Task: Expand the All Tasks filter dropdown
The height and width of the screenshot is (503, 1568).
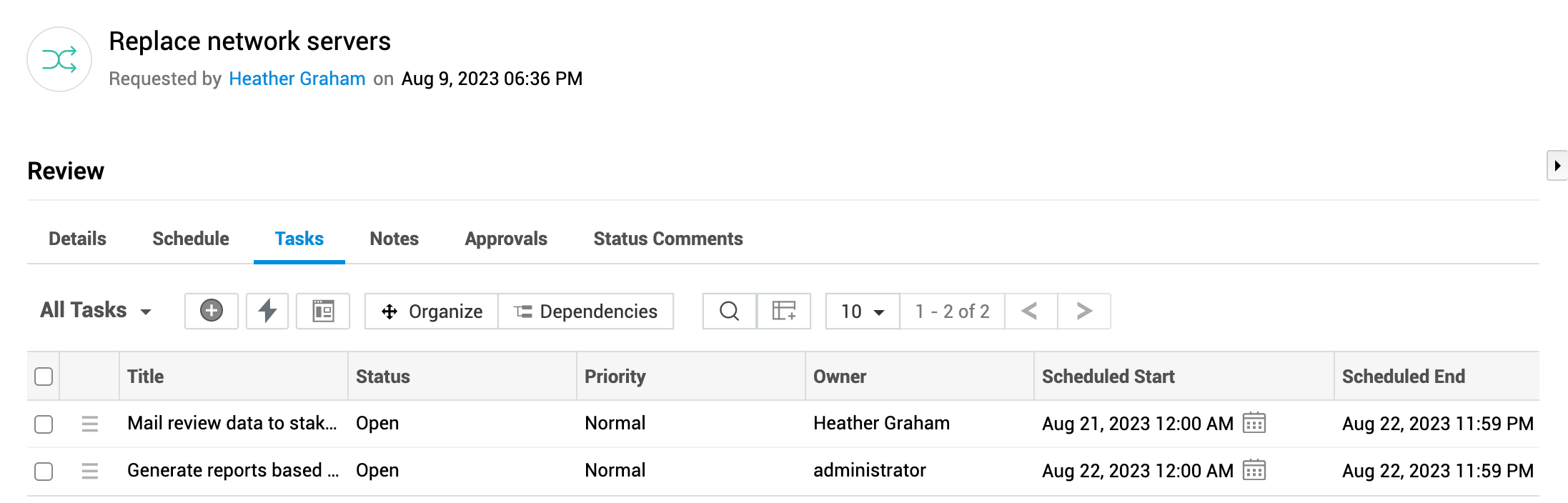Action: coord(96,311)
